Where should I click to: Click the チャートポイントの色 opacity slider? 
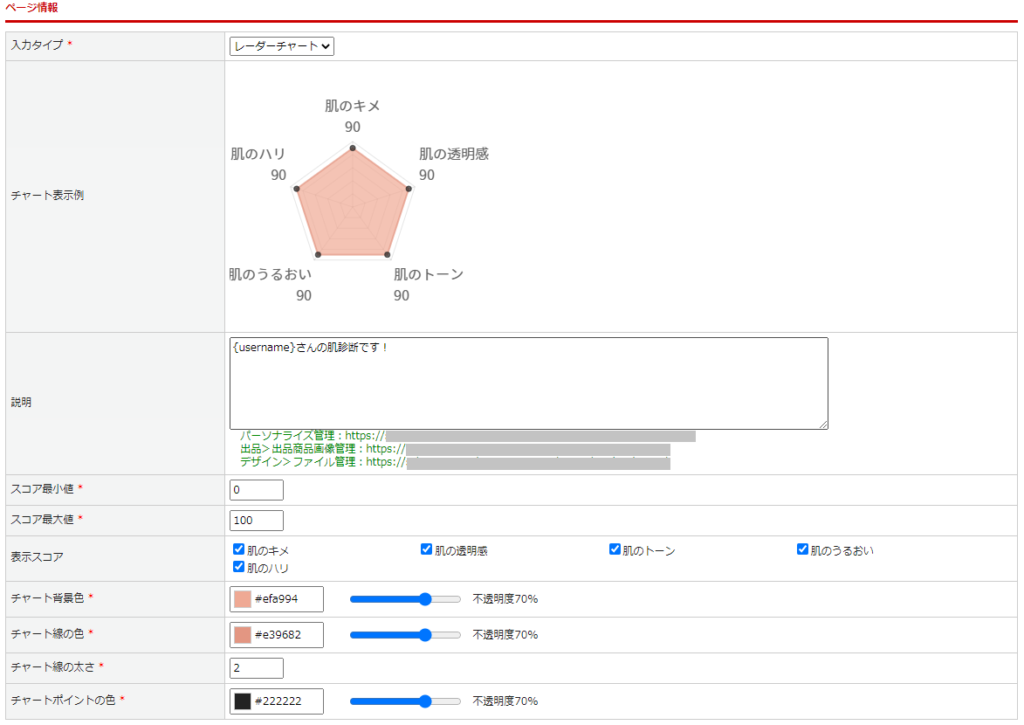[405, 701]
